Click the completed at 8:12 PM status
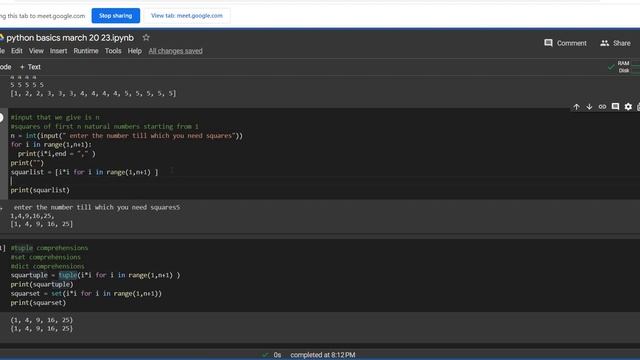The height and width of the screenshot is (360, 640). [322, 355]
